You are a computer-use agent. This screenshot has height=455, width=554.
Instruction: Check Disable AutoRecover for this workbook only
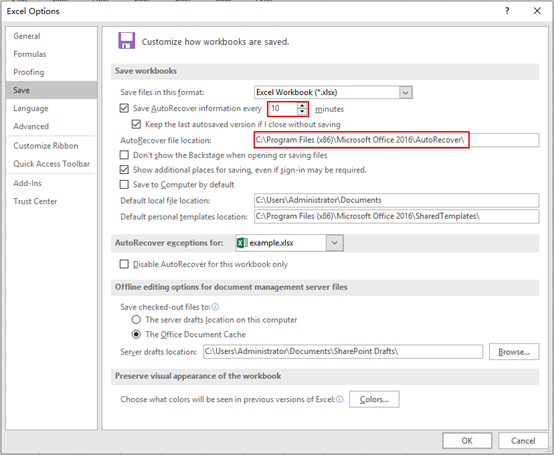pos(124,264)
